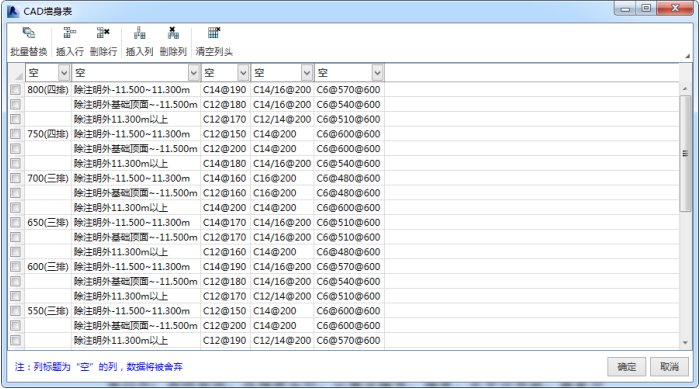Viewport: 700px width, 389px height.
Task: Select cell C14@190 in the 800(四排) row
Action: [225, 90]
